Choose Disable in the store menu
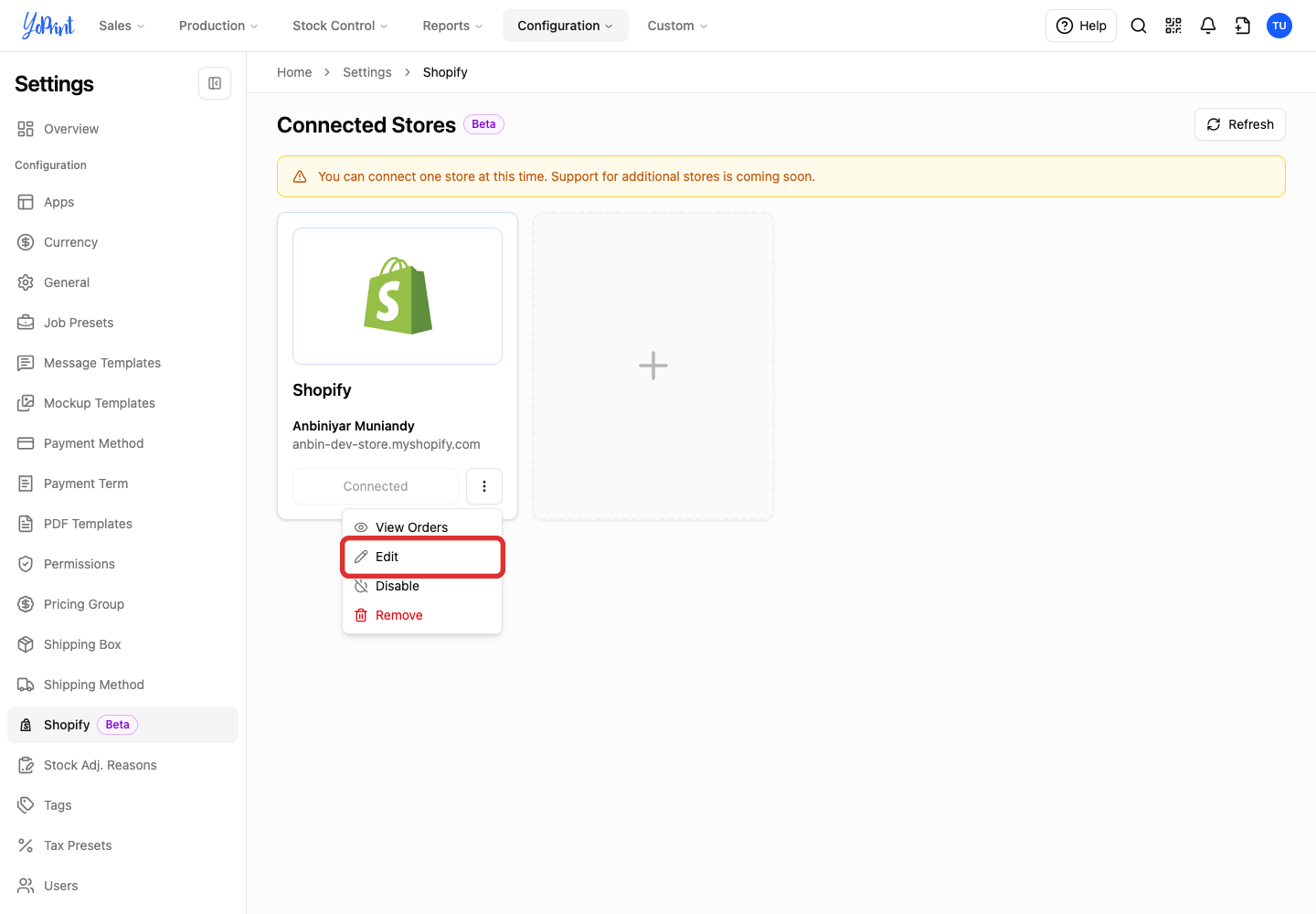The image size is (1316, 914). tap(422, 586)
